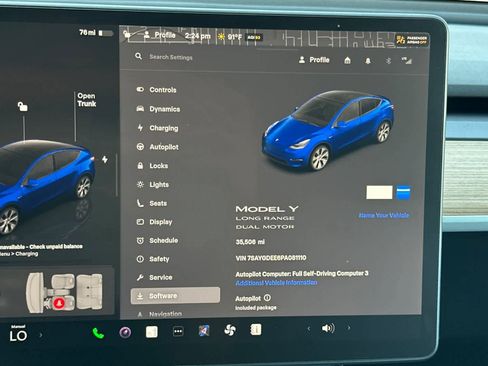Tap Open Trunk
Screen dimensions: 488x366
pyautogui.click(x=87, y=100)
